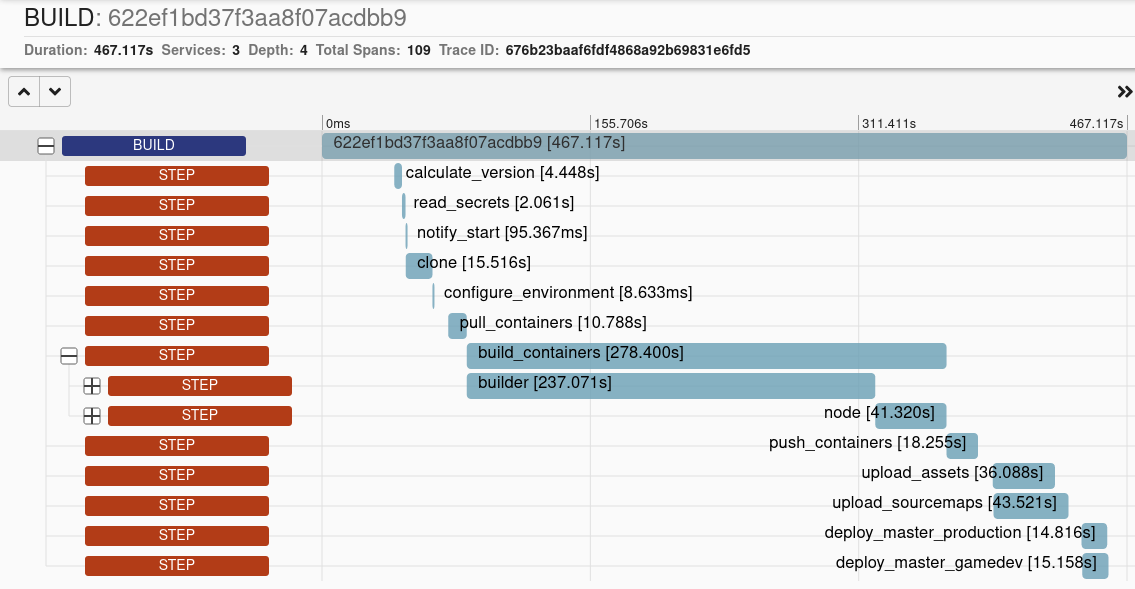The image size is (1135, 589).
Task: Open build_containers span bar
Action: point(706,356)
